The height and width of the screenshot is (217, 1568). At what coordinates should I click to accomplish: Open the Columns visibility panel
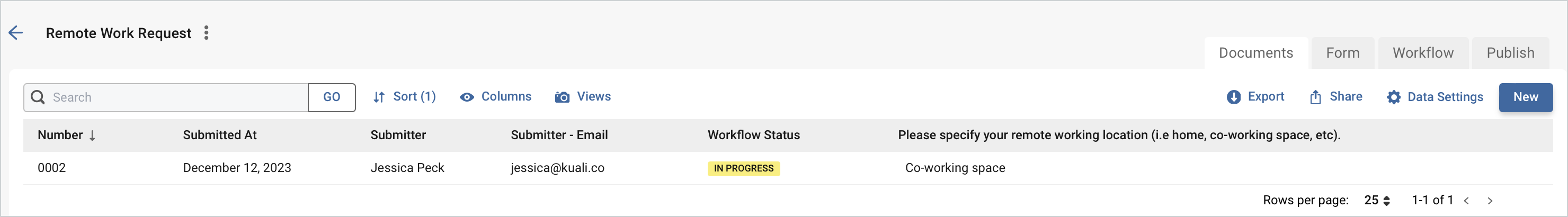click(x=495, y=97)
